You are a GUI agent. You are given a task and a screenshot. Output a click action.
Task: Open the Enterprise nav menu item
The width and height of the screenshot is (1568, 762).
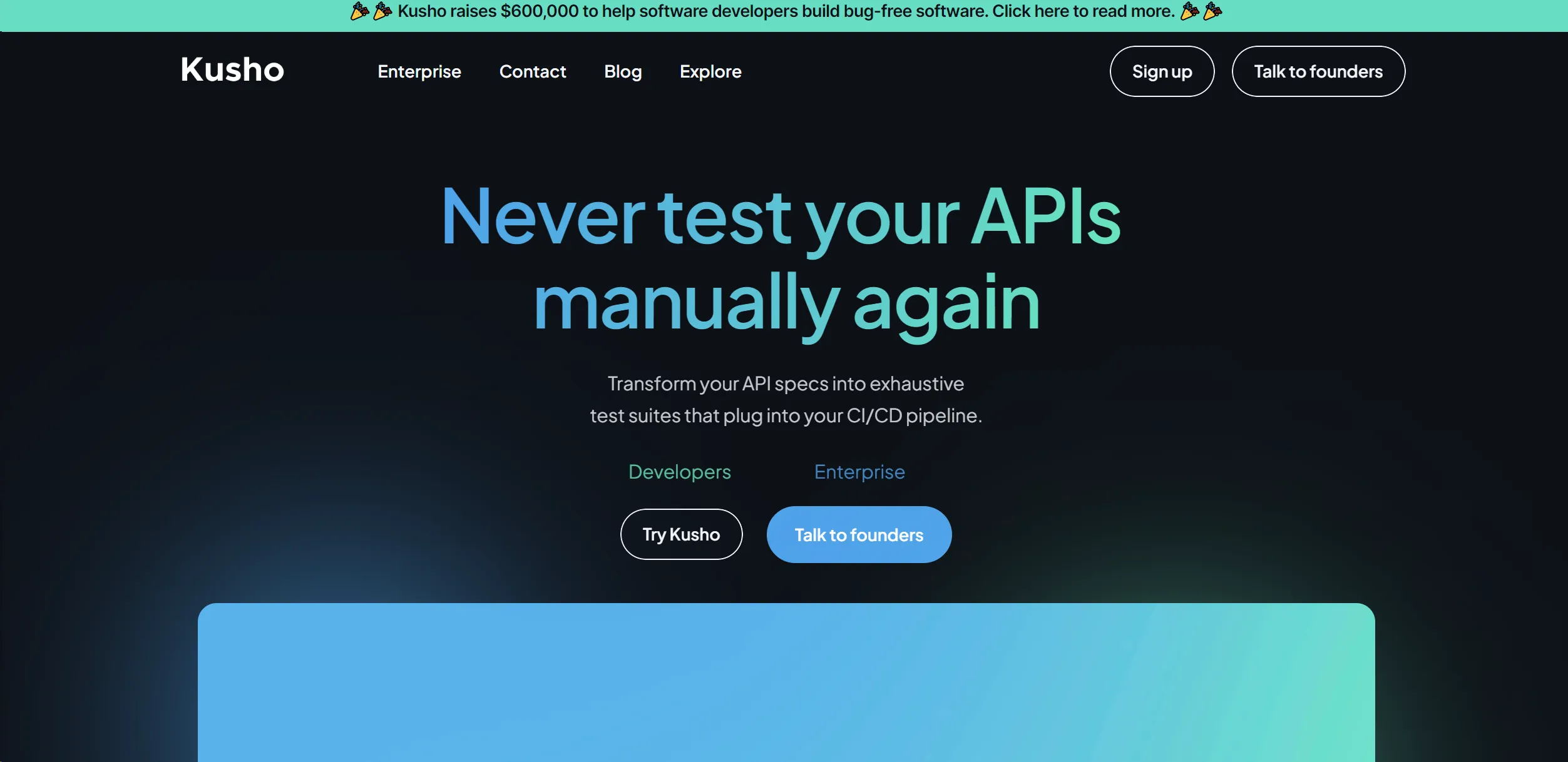419,71
